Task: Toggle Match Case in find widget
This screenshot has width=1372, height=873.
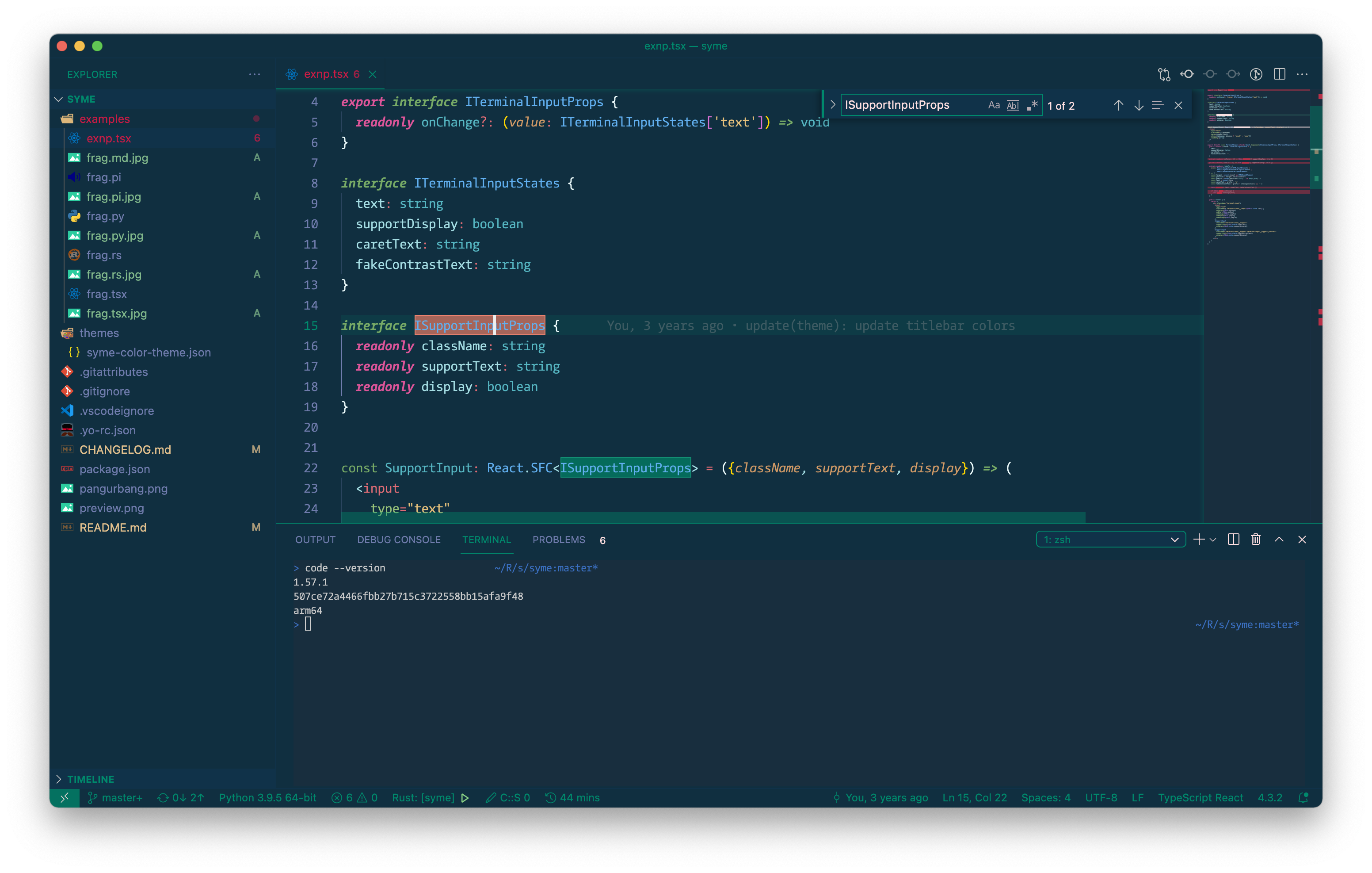Action: click(x=994, y=106)
